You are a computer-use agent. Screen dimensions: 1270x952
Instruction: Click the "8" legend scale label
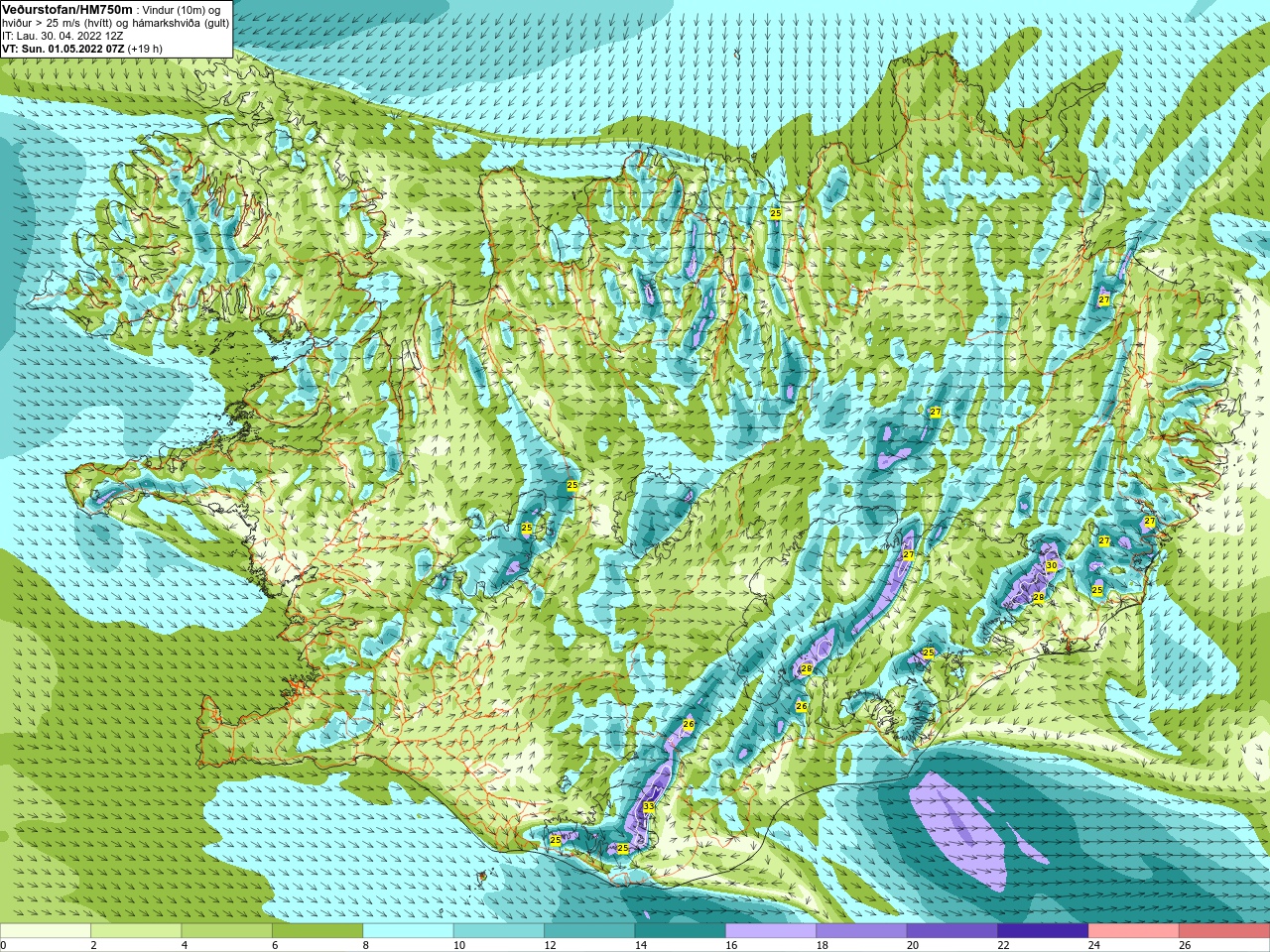366,945
